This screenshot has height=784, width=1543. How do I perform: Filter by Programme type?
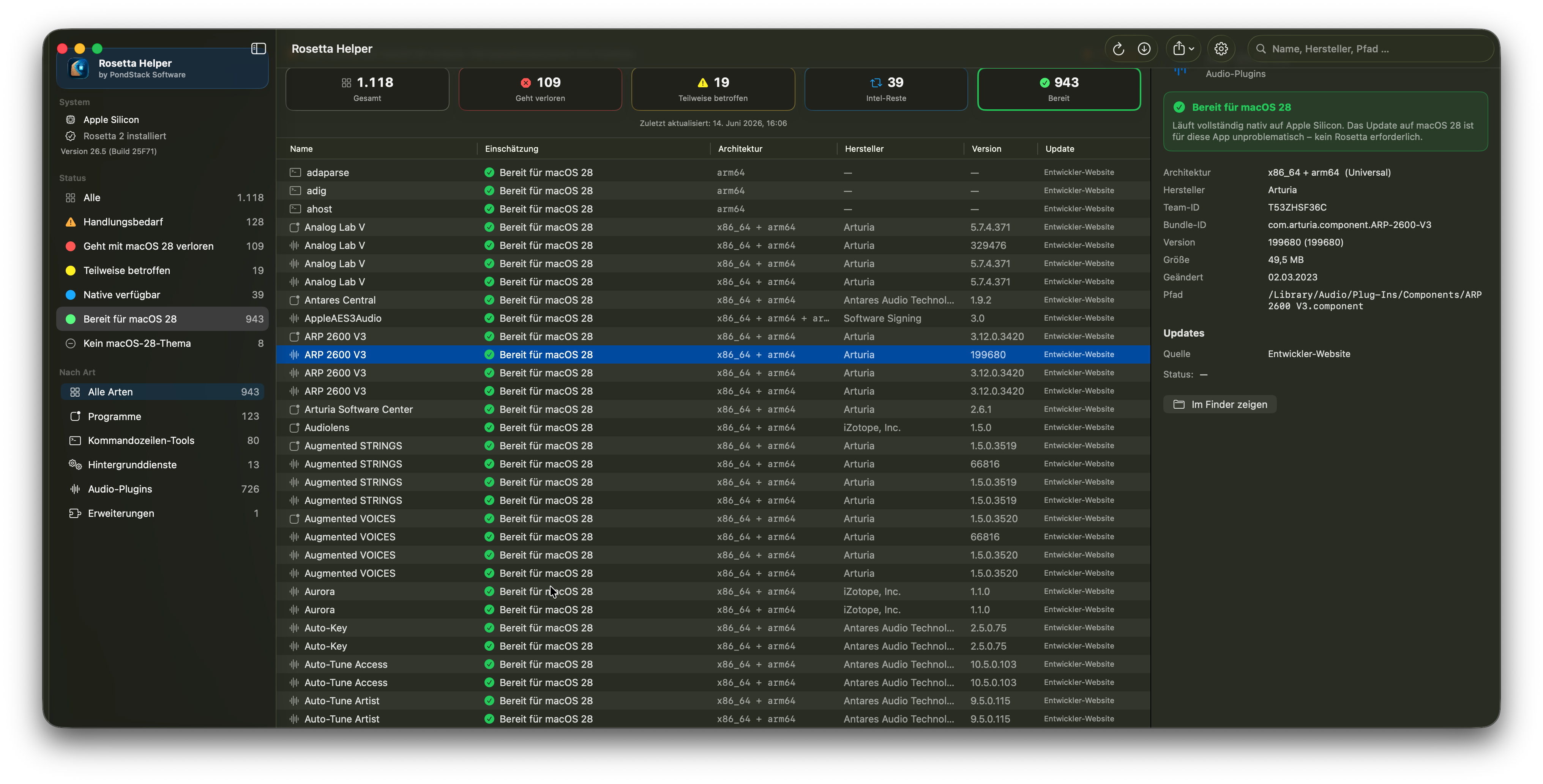(163, 417)
